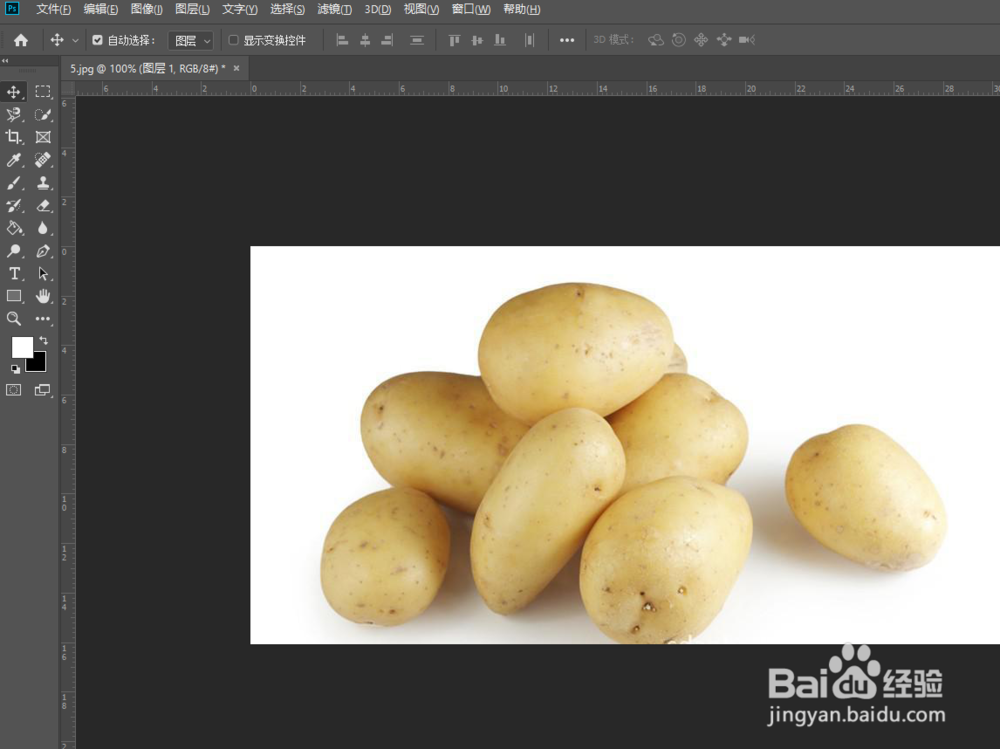The image size is (1000, 749).
Task: Open the 编辑(E) menu
Action: [x=101, y=10]
